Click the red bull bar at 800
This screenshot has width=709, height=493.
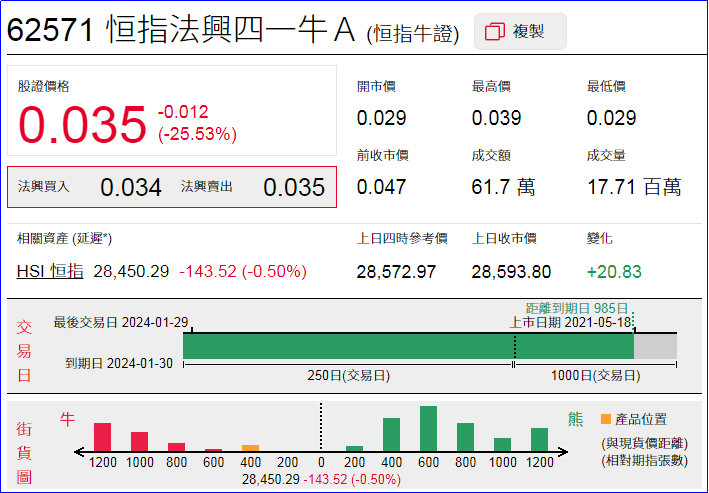point(176,447)
